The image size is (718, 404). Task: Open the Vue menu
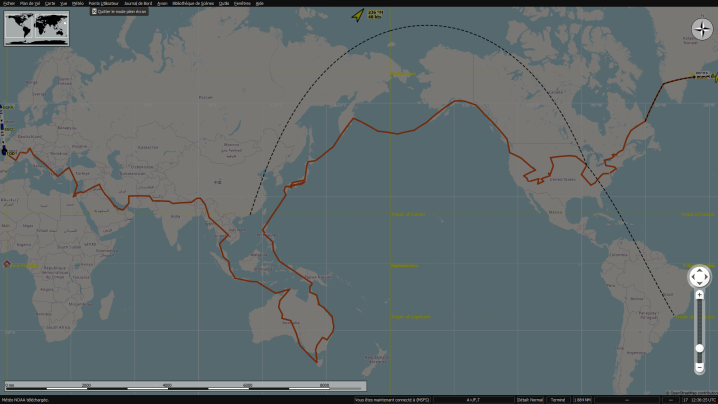[x=64, y=3]
